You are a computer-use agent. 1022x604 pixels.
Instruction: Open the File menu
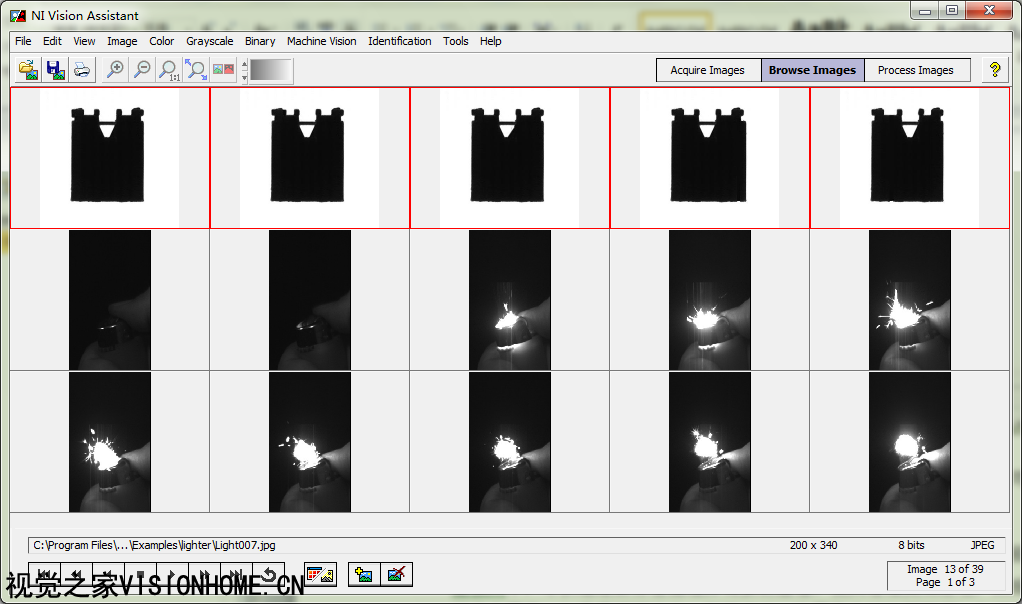pyautogui.click(x=23, y=41)
